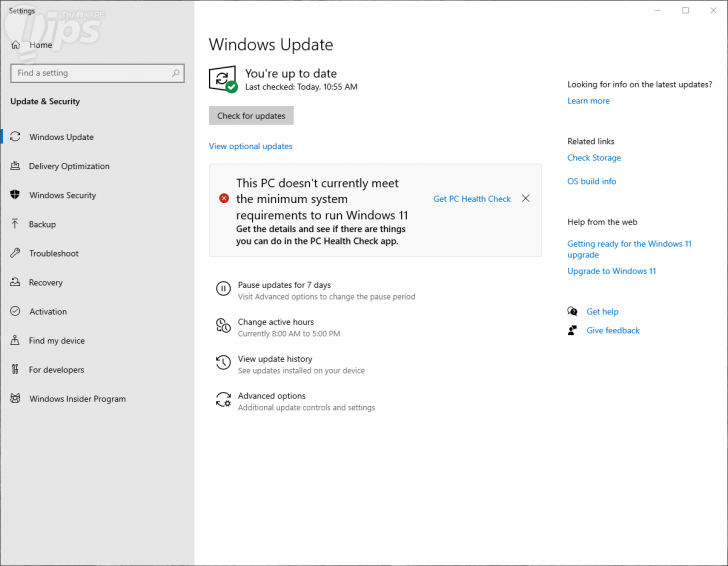Open Getting ready for Windows 11 upgrade link
The height and width of the screenshot is (566, 728).
[629, 249]
